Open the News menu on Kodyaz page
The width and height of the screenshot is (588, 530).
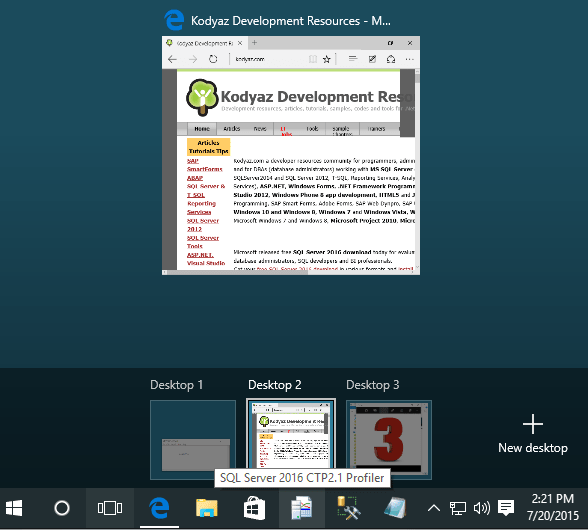(260, 129)
